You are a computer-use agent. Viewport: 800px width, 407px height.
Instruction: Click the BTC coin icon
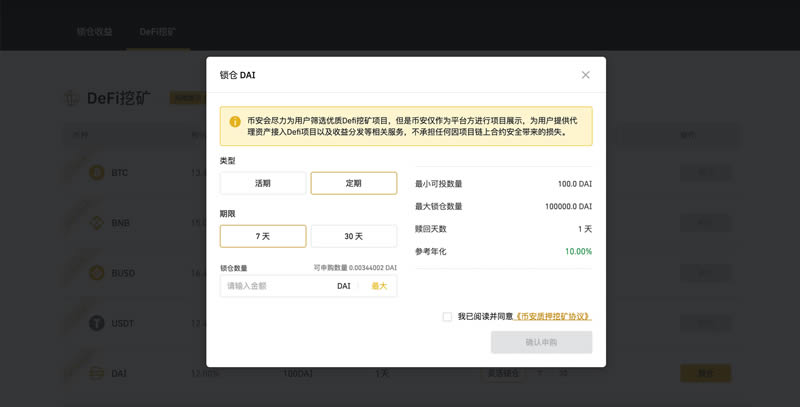click(97, 172)
